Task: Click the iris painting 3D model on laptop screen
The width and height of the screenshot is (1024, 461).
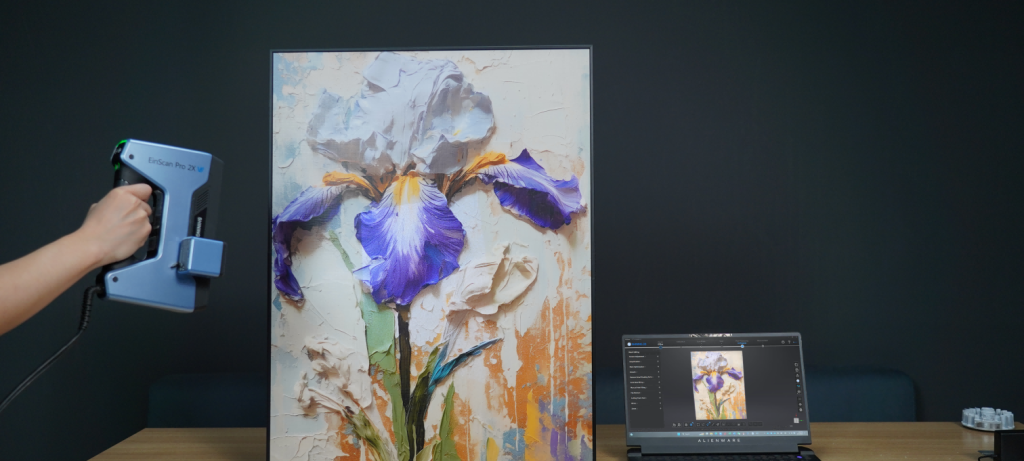Action: pyautogui.click(x=718, y=385)
